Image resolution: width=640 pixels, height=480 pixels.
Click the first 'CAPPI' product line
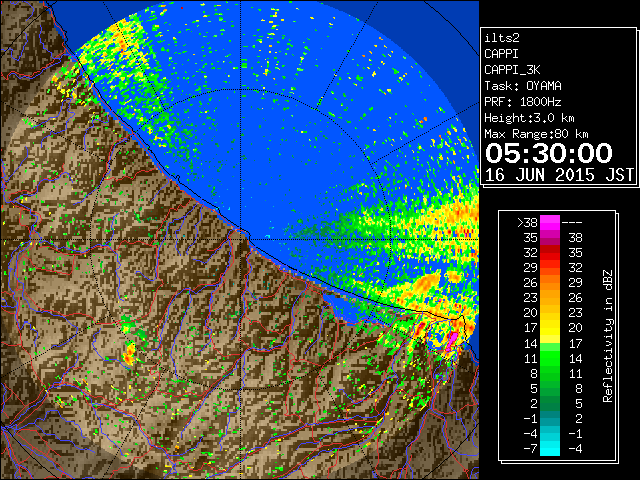(x=501, y=54)
